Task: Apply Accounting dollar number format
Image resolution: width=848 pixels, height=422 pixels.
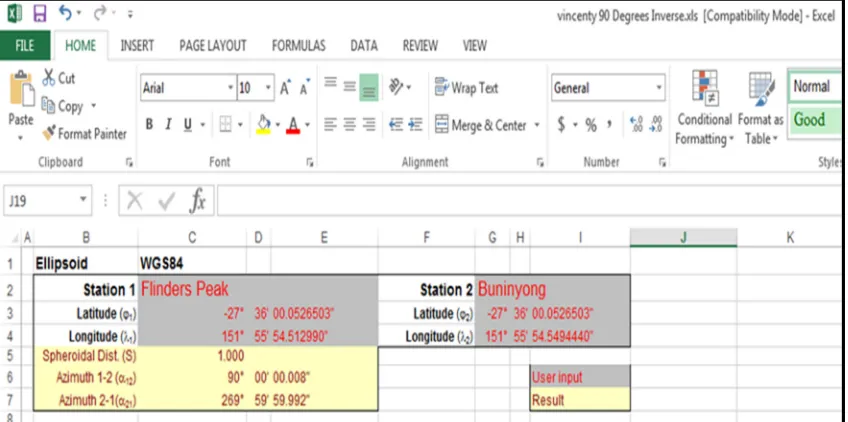Action: pos(561,125)
